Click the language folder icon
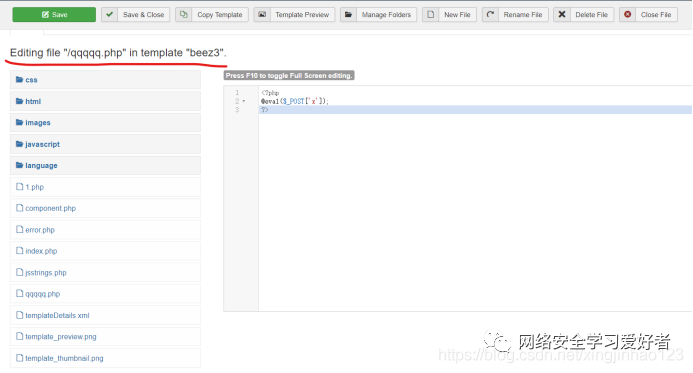The image size is (693, 373). click(x=19, y=165)
